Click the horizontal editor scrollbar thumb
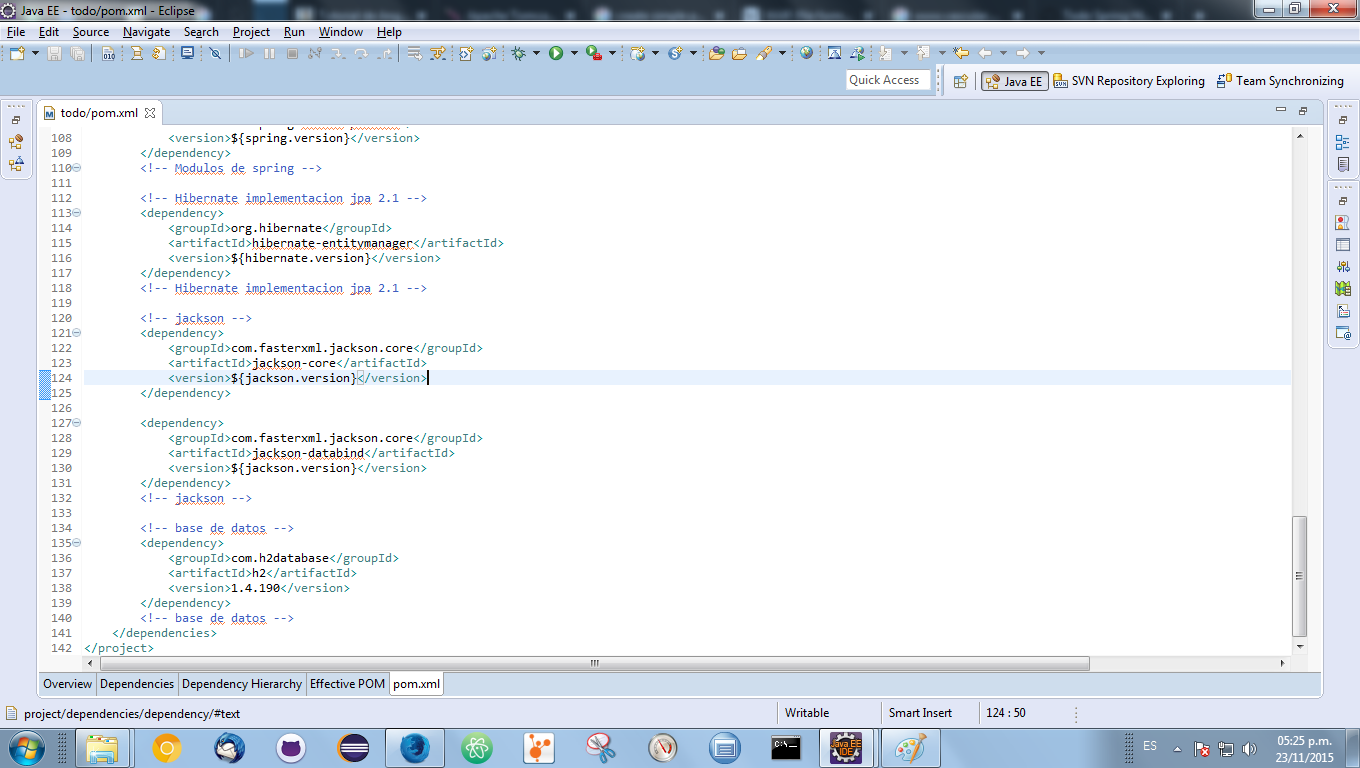The height and width of the screenshot is (768, 1360). coord(593,663)
